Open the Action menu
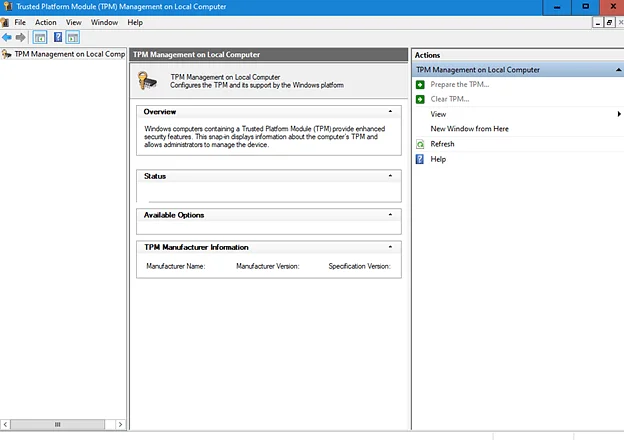The height and width of the screenshot is (440, 624). 45,23
